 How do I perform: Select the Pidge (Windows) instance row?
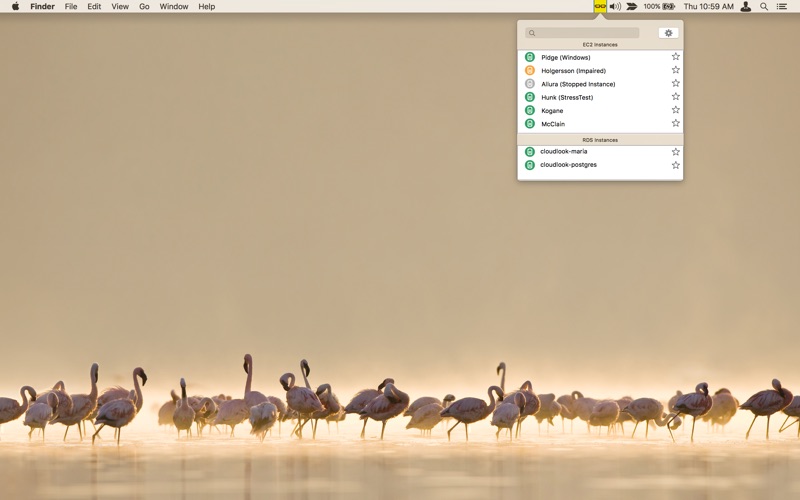pyautogui.click(x=600, y=57)
